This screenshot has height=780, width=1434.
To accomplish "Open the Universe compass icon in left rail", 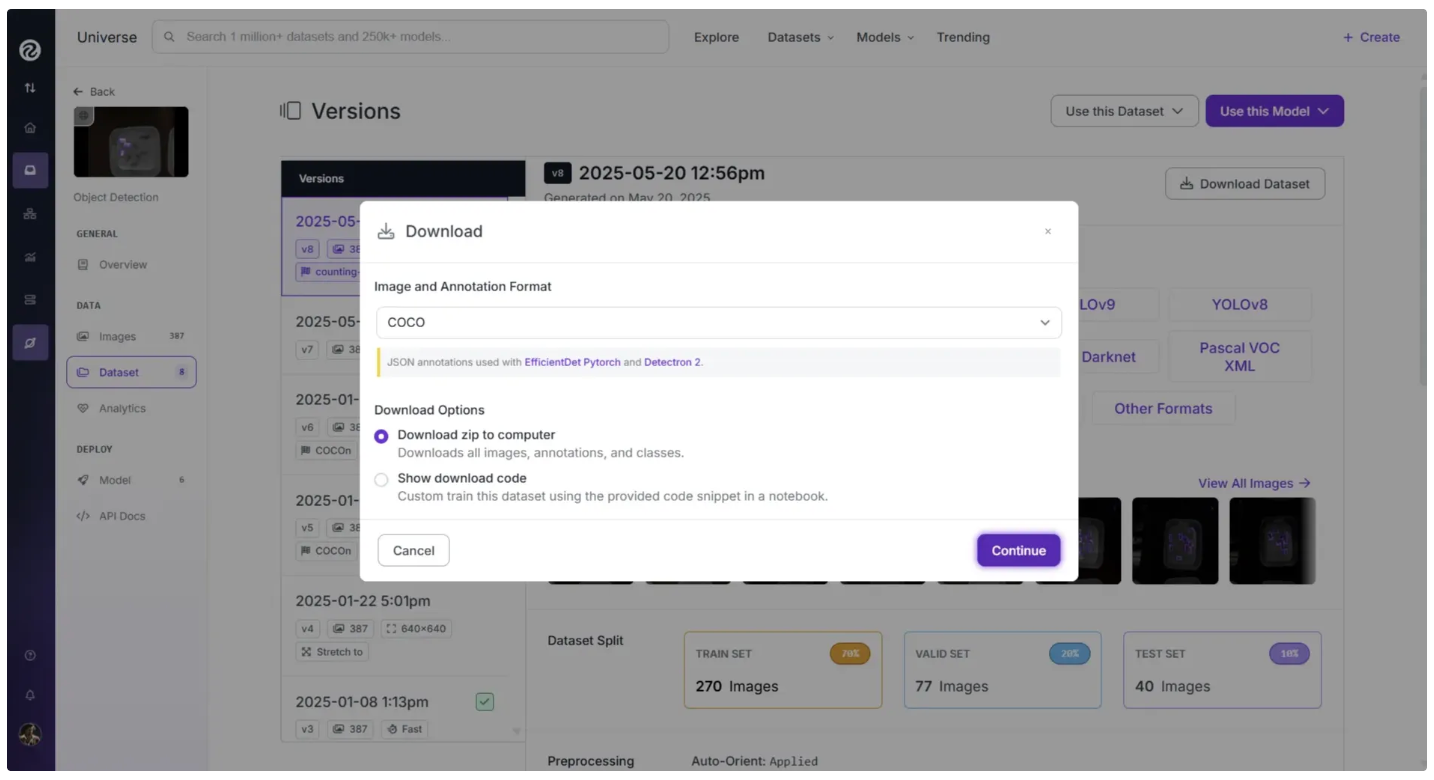I will click(x=30, y=343).
